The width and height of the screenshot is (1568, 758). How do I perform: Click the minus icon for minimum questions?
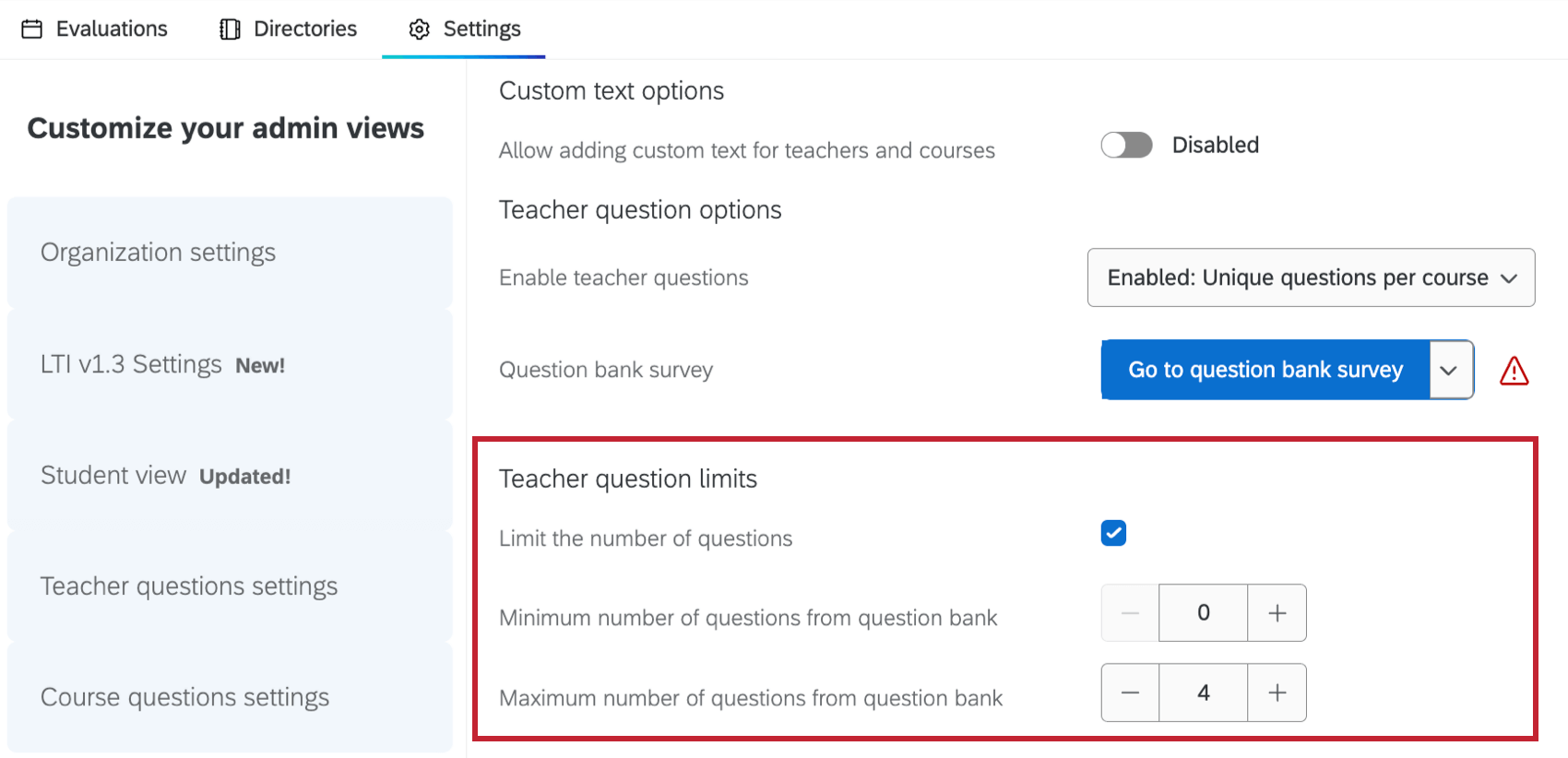tap(1129, 612)
